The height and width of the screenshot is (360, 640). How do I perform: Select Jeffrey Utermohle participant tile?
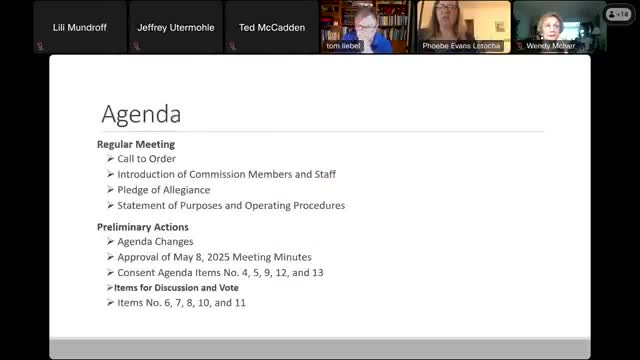[x=176, y=27]
